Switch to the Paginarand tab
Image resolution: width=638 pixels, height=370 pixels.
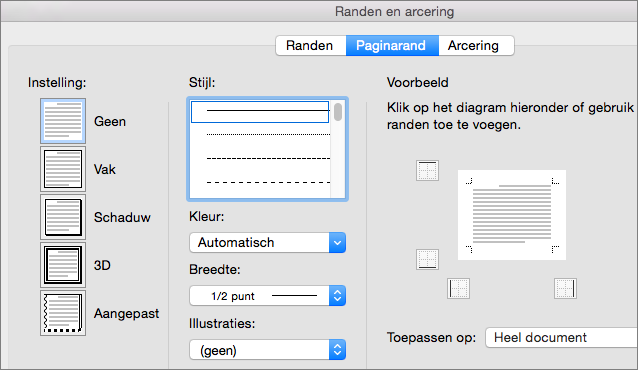click(x=392, y=45)
